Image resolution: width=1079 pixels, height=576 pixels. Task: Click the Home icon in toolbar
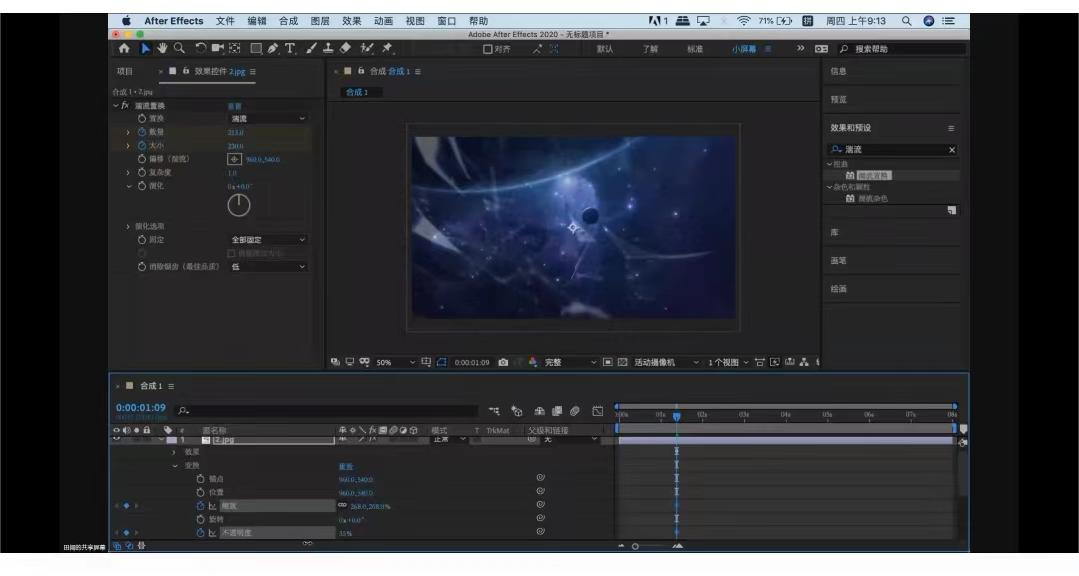pos(126,48)
